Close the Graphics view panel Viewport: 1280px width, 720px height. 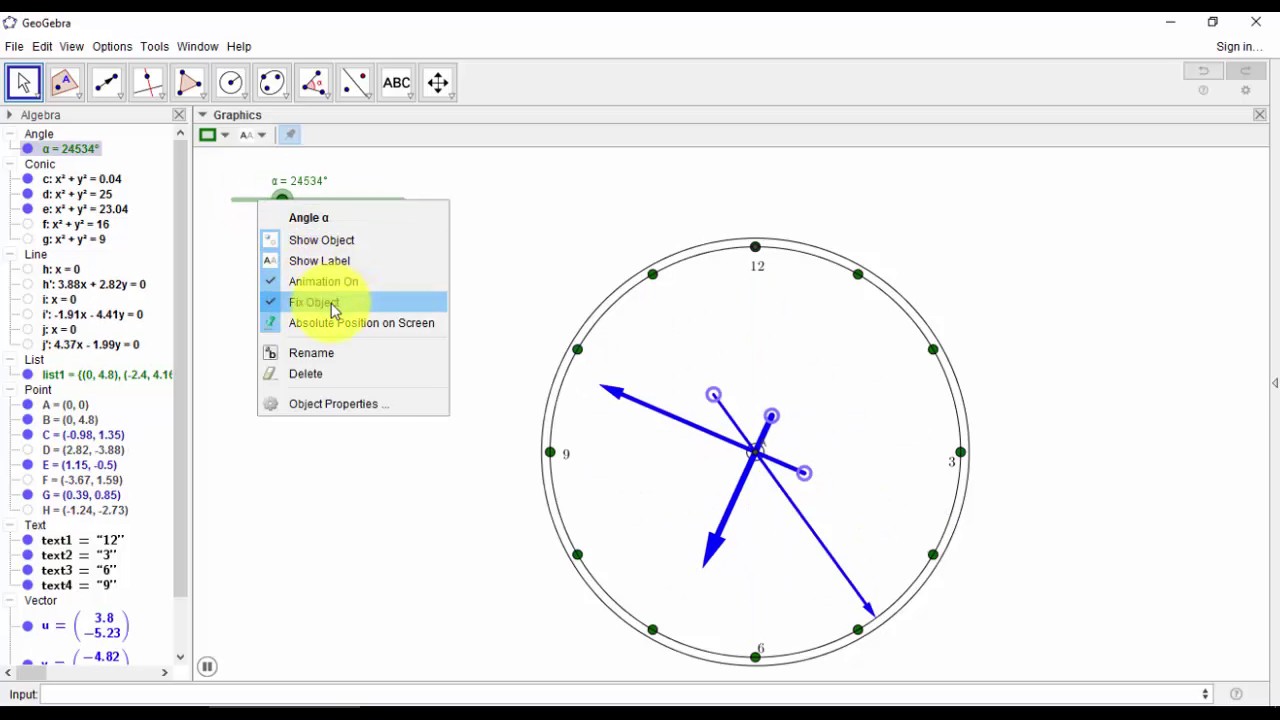click(1260, 115)
